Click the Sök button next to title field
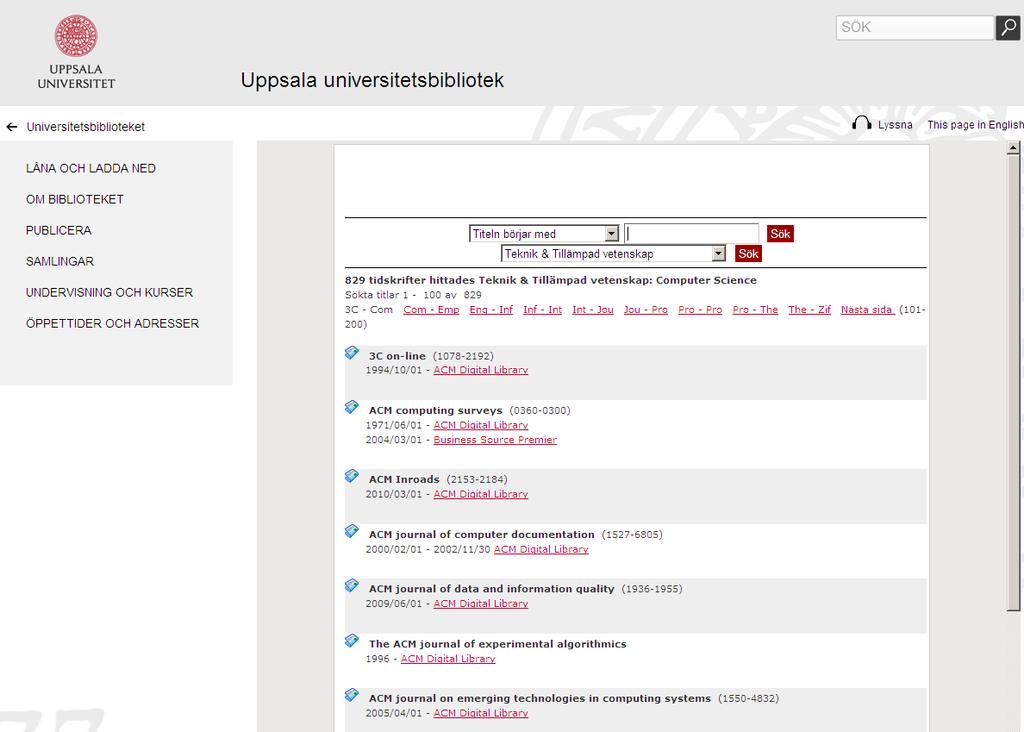Viewport: 1024px width, 732px height. (x=780, y=234)
